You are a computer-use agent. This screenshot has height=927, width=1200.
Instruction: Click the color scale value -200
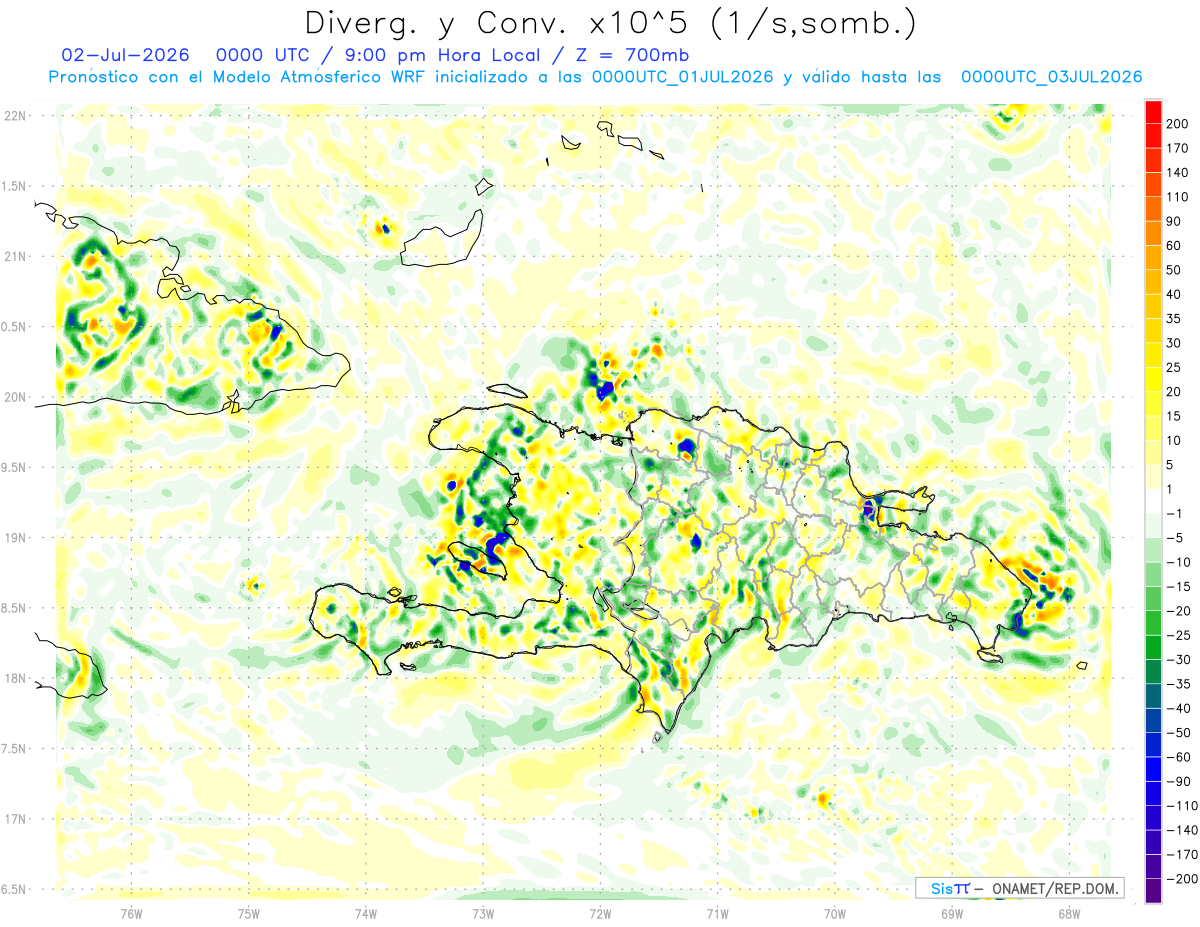click(1184, 879)
